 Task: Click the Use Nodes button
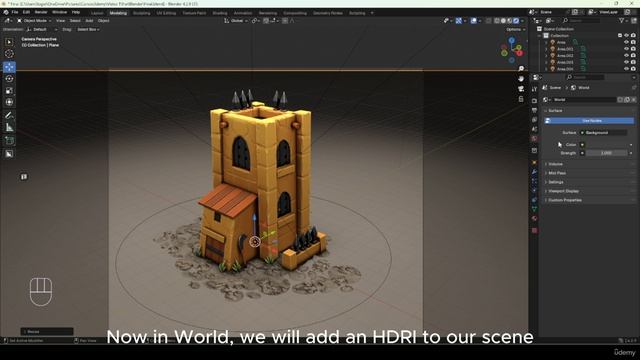click(589, 121)
